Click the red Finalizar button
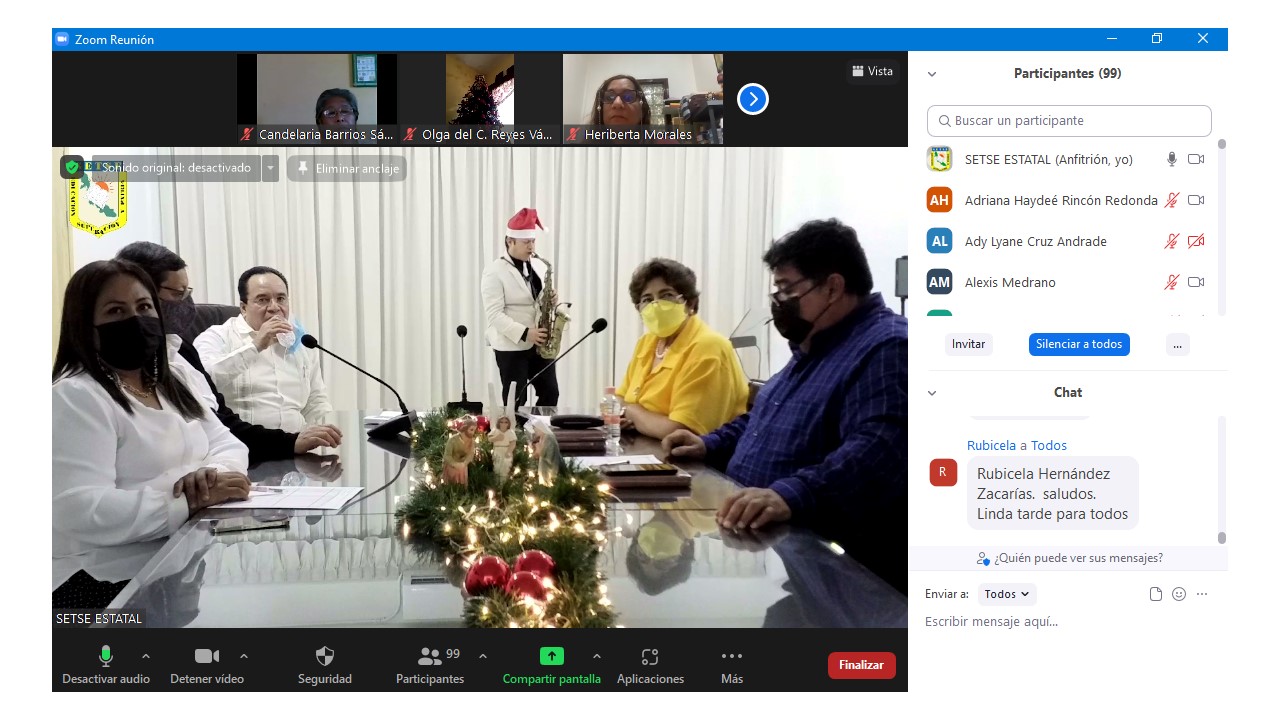Image resolution: width=1280 pixels, height=720 pixels. [x=862, y=665]
